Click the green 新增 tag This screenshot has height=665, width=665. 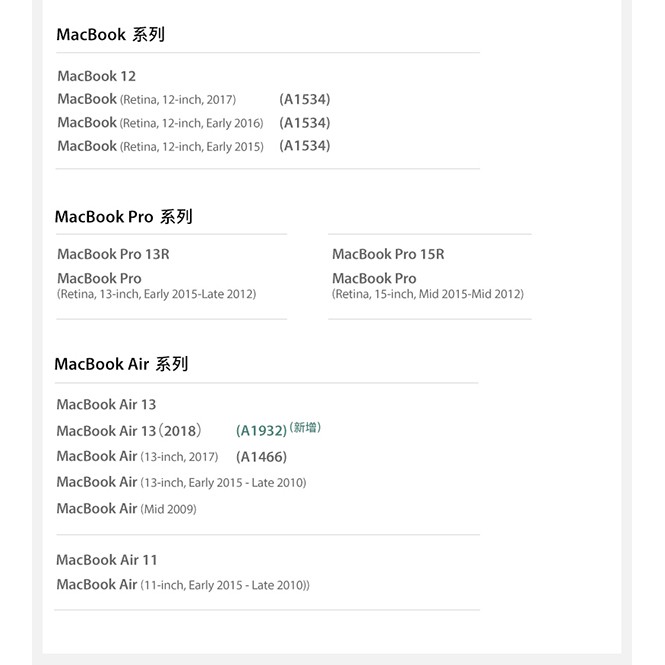(x=305, y=428)
